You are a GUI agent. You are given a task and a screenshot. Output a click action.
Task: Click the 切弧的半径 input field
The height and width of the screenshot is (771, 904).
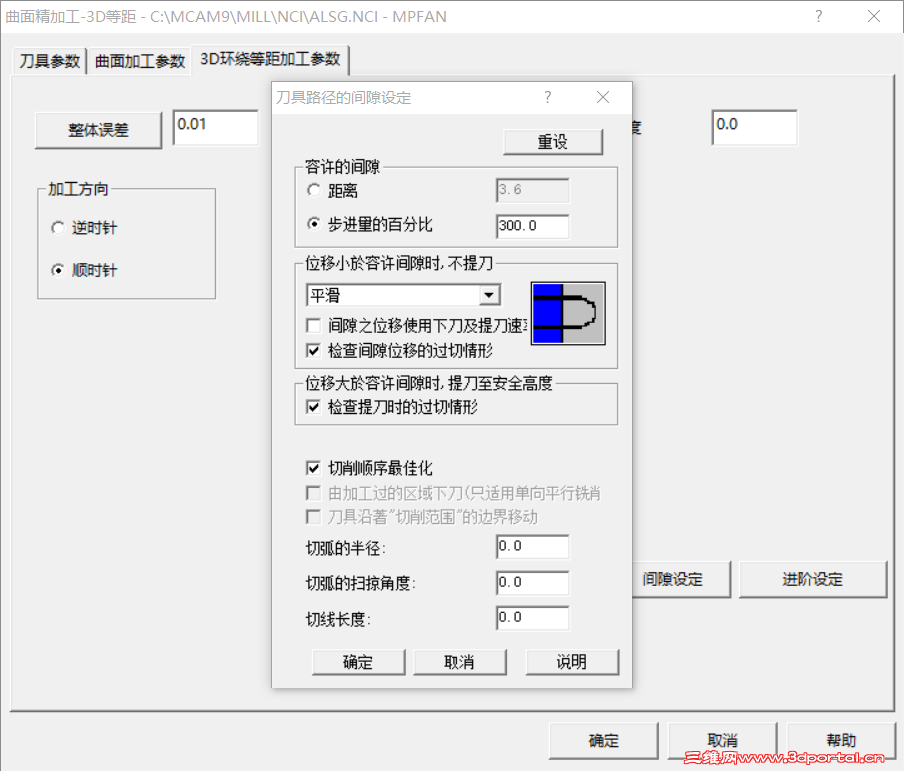point(531,546)
